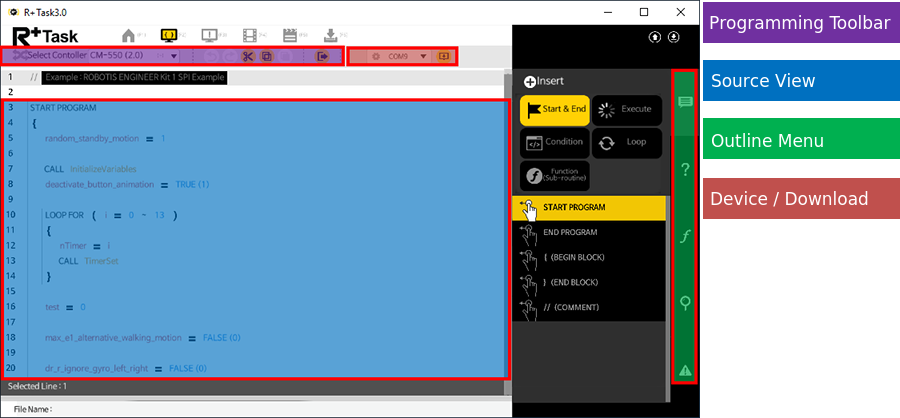Image resolution: width=900 pixels, height=418 pixels.
Task: Select the CALL InitializeVariables line
Action: pos(91,169)
